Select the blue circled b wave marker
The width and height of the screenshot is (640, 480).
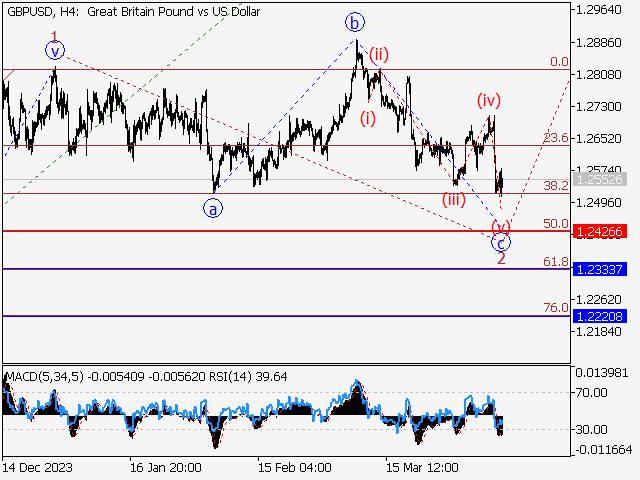pyautogui.click(x=354, y=23)
